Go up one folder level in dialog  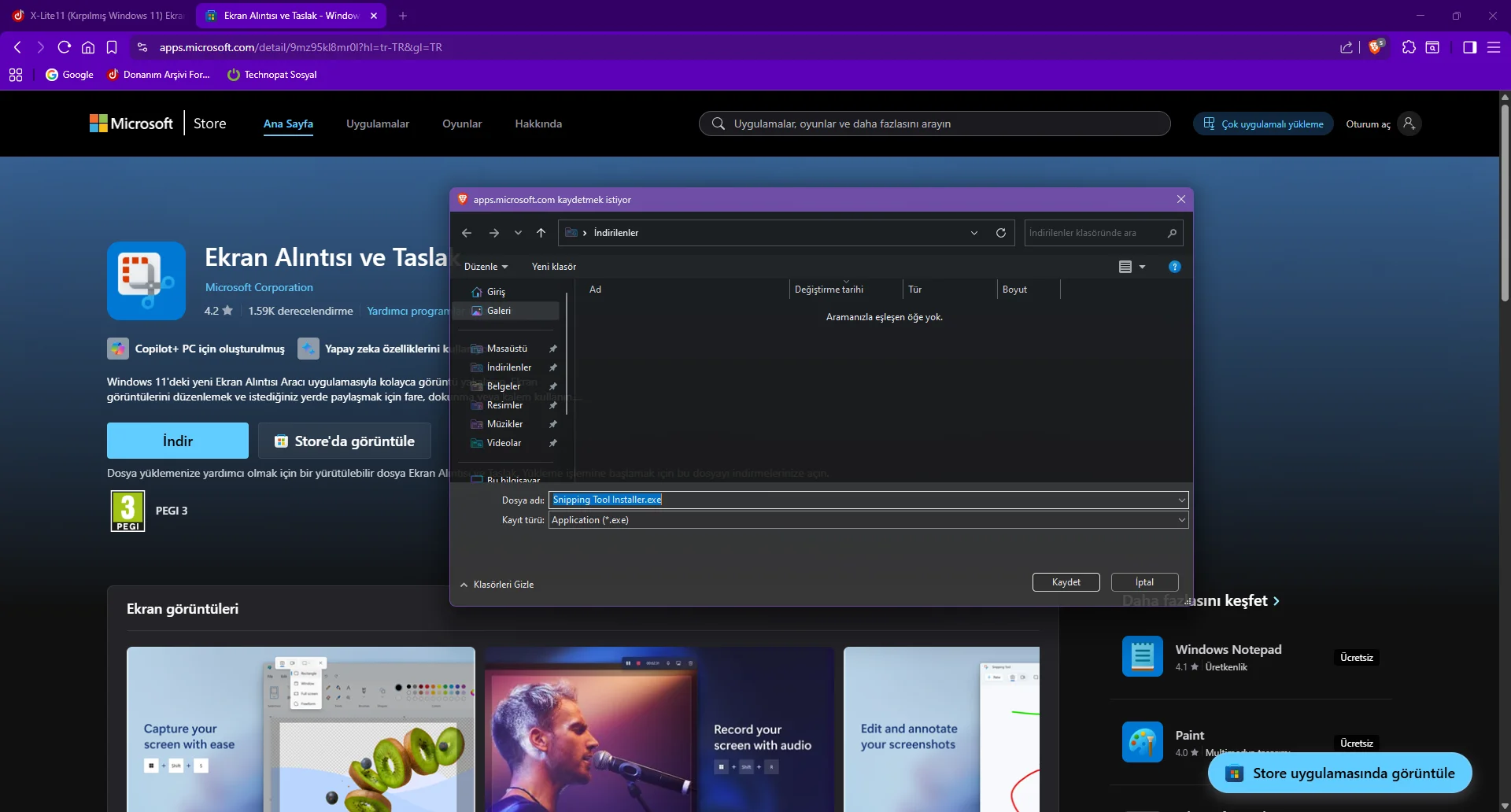pyautogui.click(x=541, y=233)
